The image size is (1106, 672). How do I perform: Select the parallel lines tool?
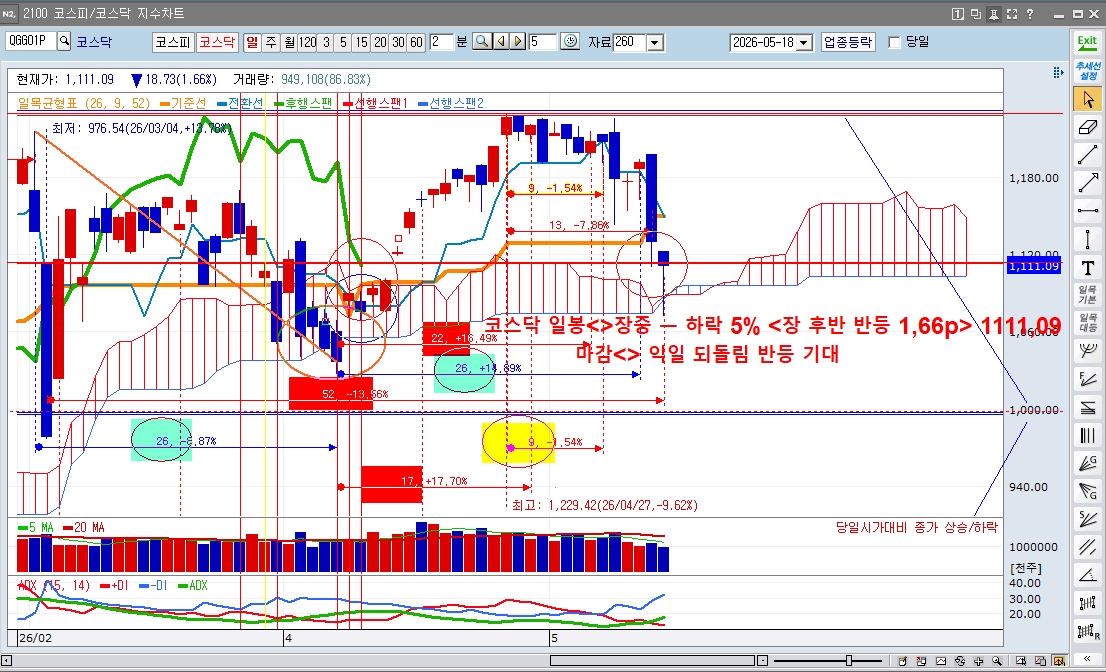tap(1087, 547)
